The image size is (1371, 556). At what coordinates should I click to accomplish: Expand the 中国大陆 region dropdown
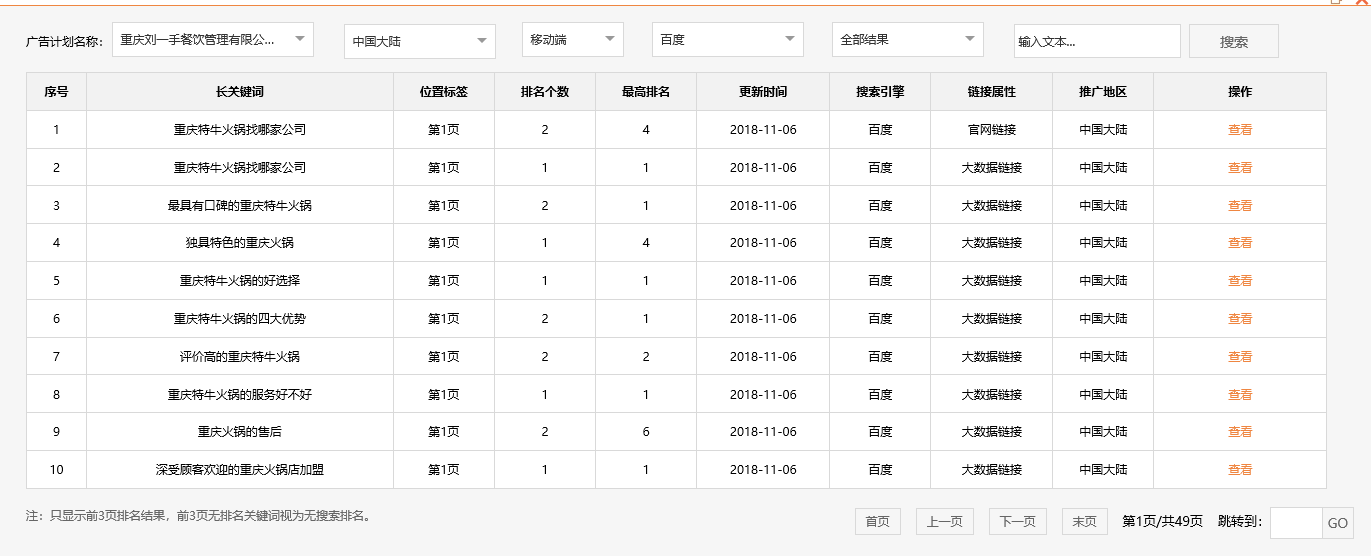pyautogui.click(x=419, y=41)
